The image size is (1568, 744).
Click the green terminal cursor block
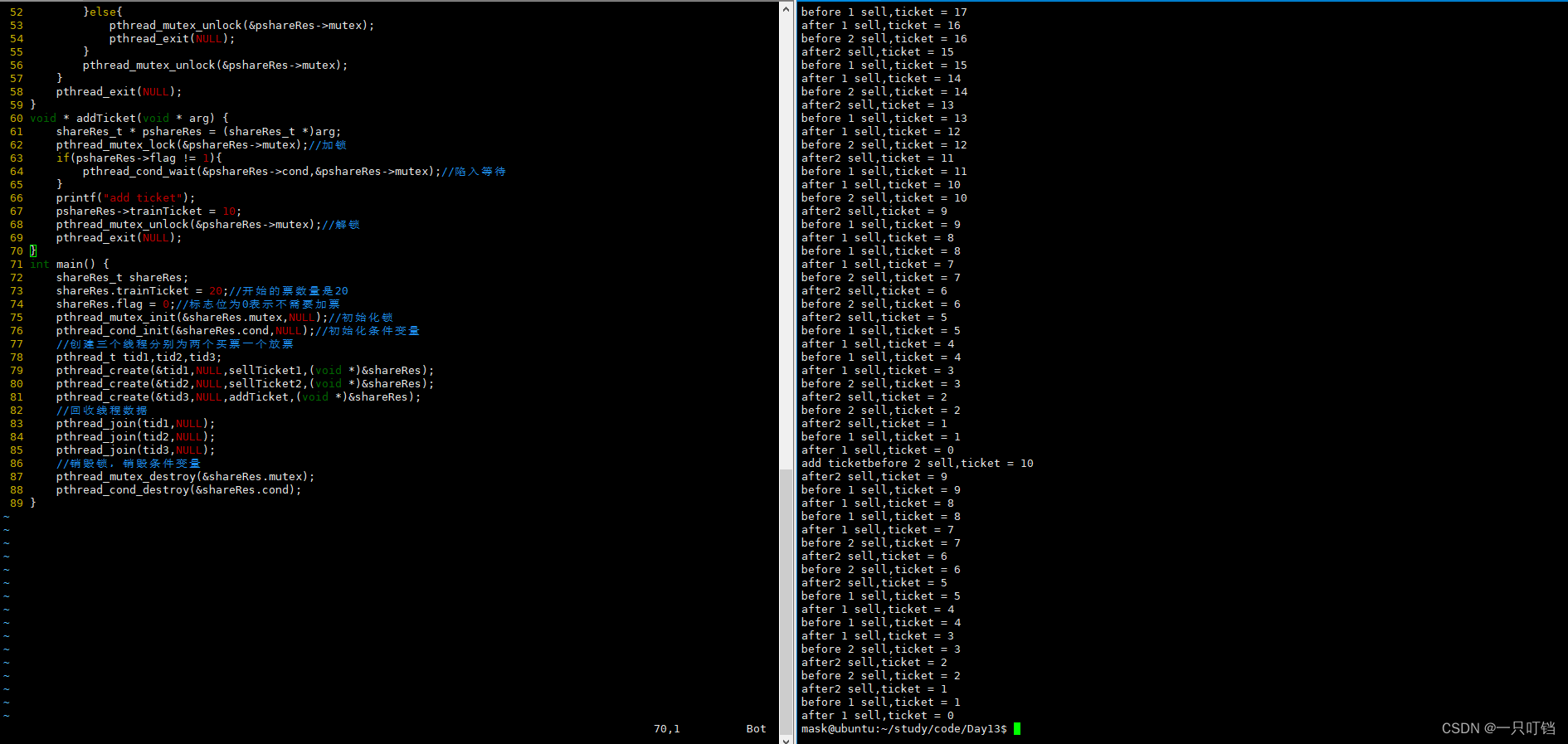point(1017,729)
